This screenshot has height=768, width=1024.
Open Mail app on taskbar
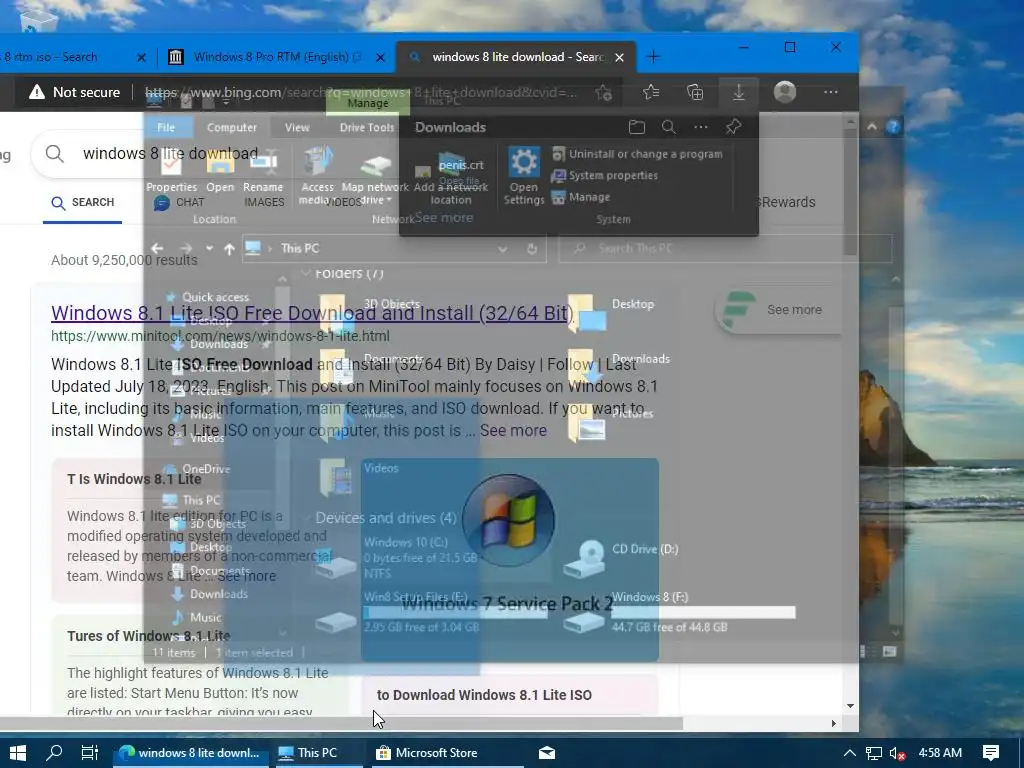click(x=547, y=753)
